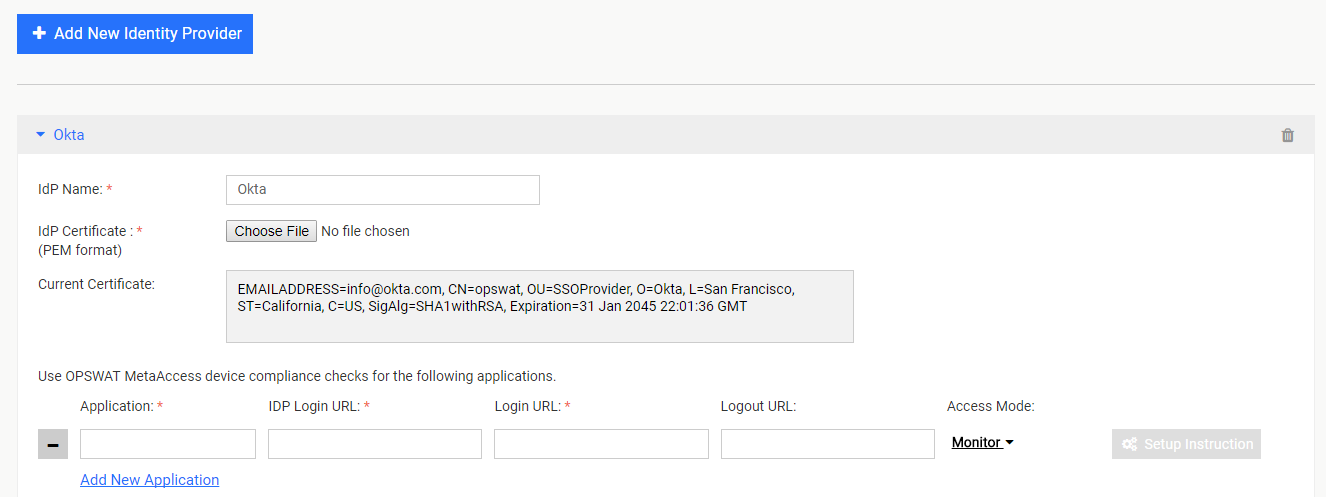Click the Current Certificate details box
1326x497 pixels.
click(540, 306)
